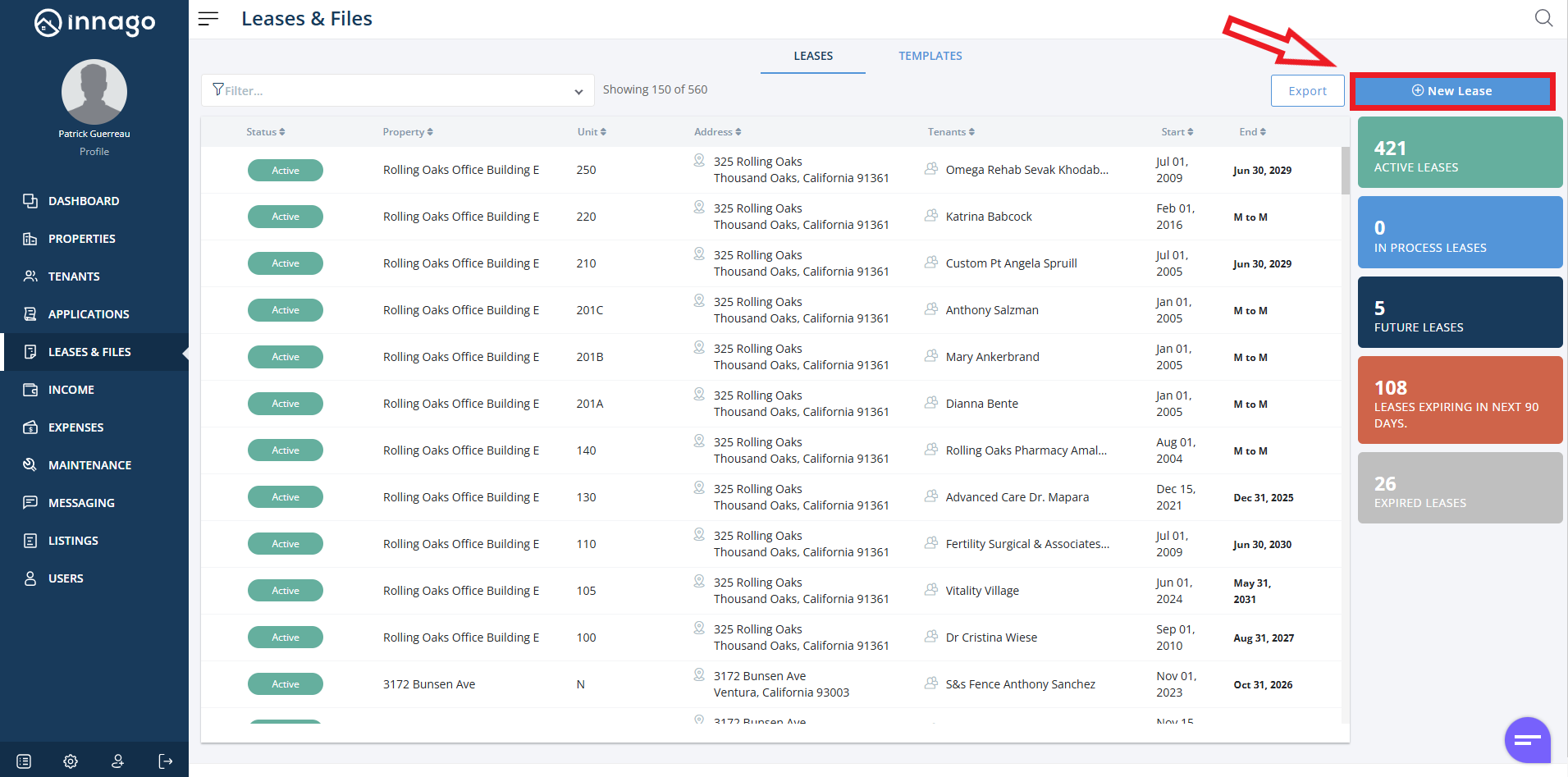This screenshot has width=1568, height=777.
Task: Open Patrick Guerreau profile avatar
Action: pyautogui.click(x=94, y=92)
